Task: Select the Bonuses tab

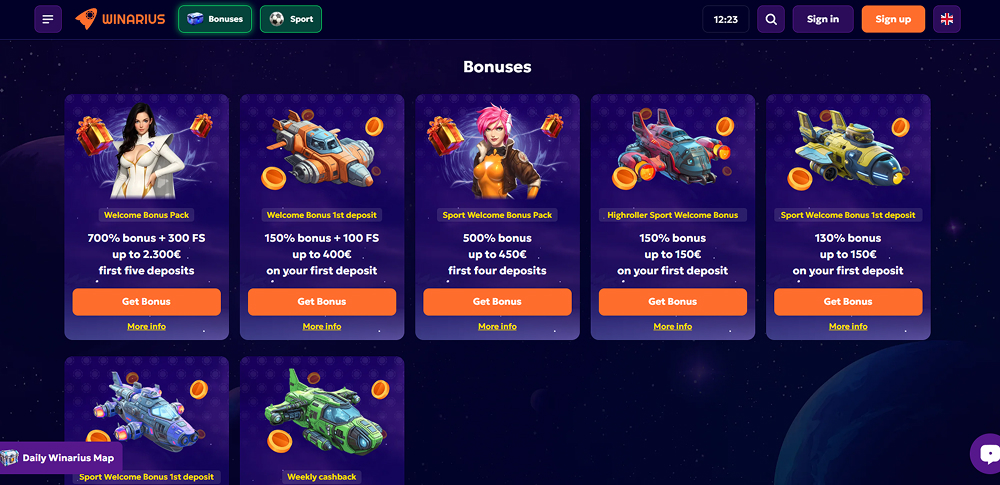Action: tap(215, 19)
